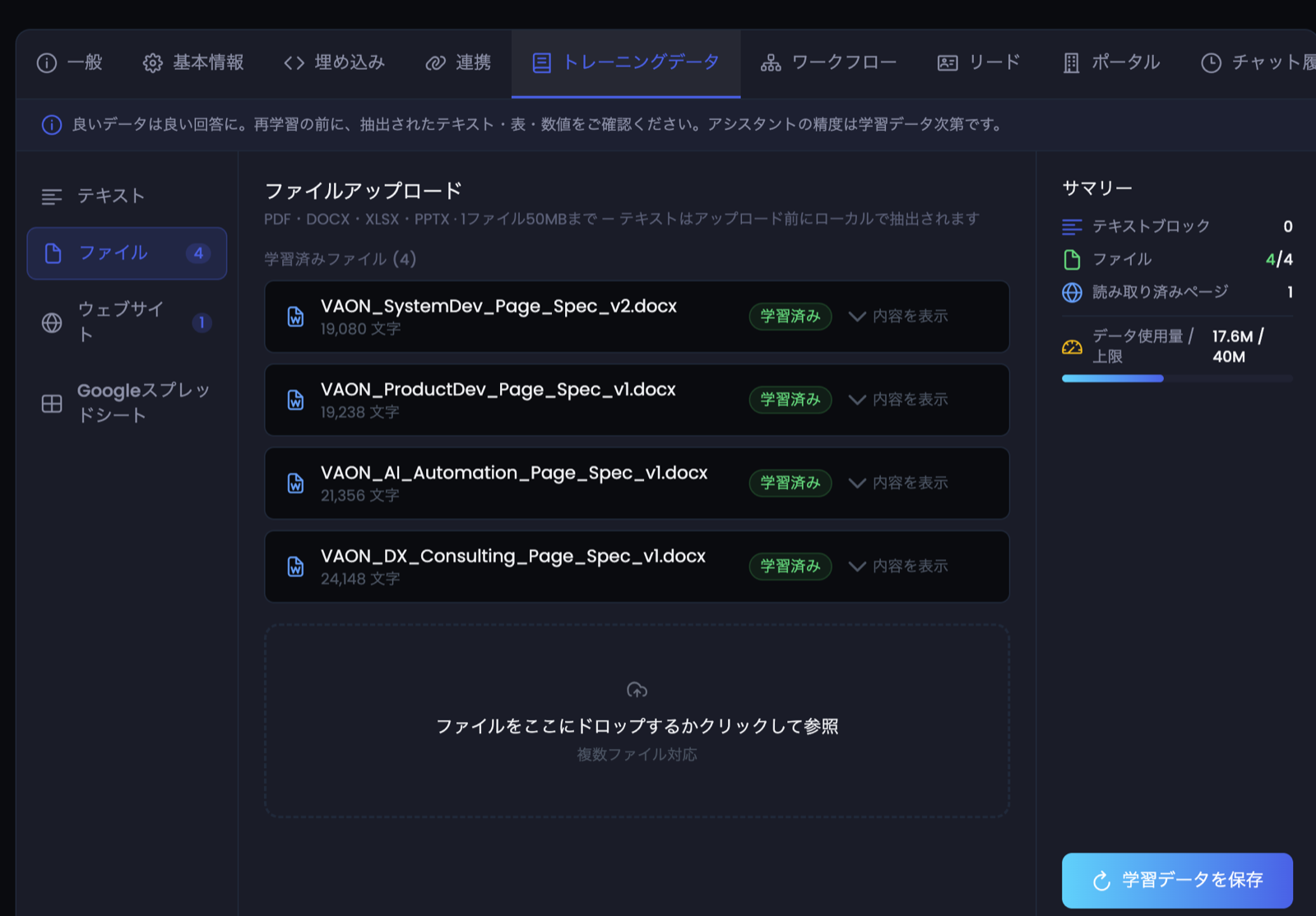Click the Word file icon for VAON_ProductDev_Page_Spec_v1.docx
The width and height of the screenshot is (1316, 916).
295,400
